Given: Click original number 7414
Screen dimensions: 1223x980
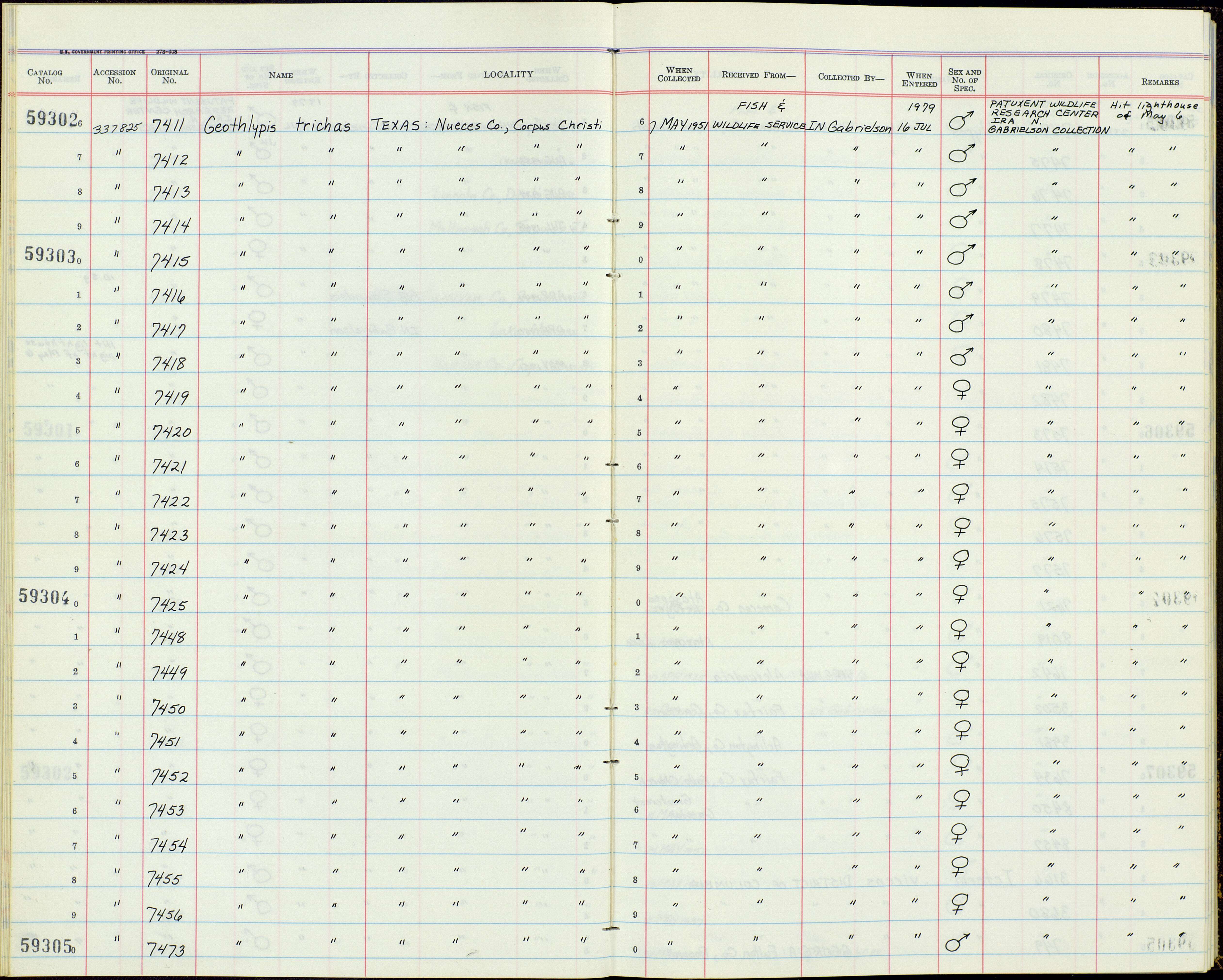Looking at the screenshot, I should [171, 227].
